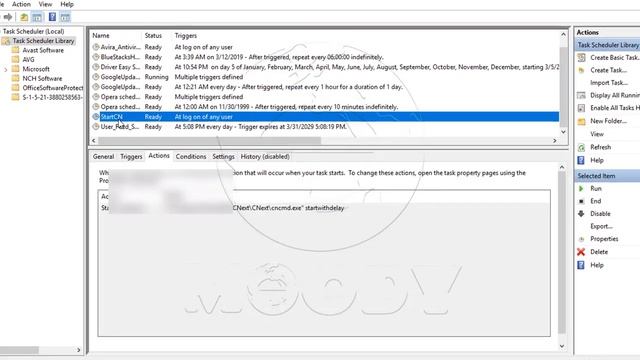Click the red Delete X icon
Screen dimensions: 640x360
(581, 252)
